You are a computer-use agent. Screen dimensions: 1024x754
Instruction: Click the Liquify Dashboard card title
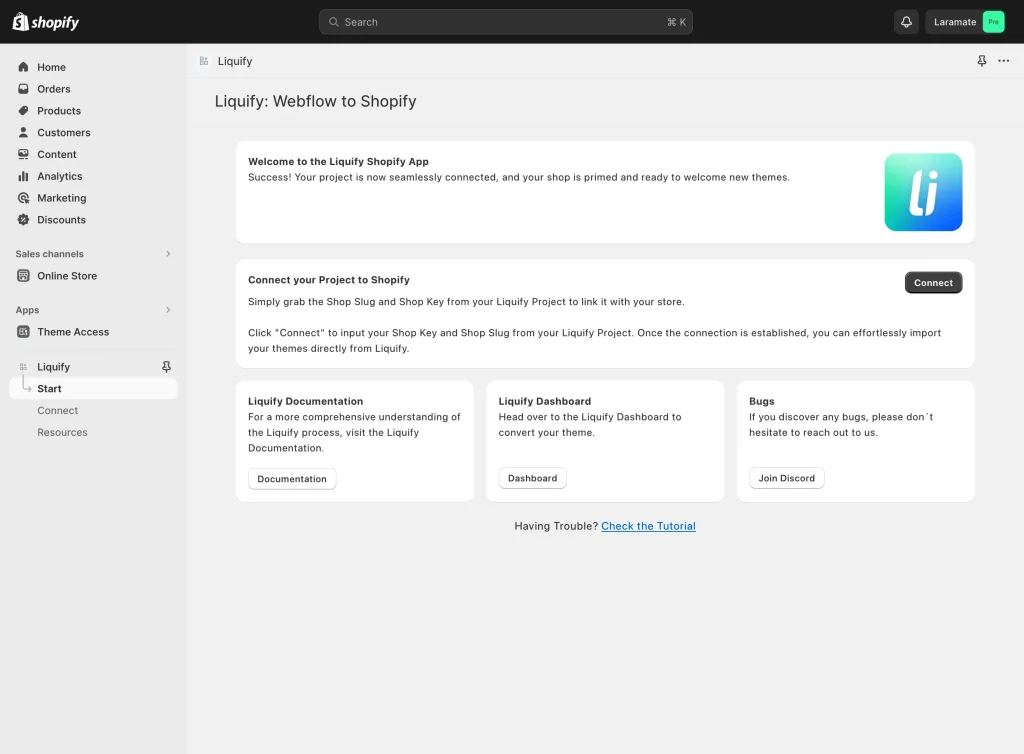click(x=545, y=401)
